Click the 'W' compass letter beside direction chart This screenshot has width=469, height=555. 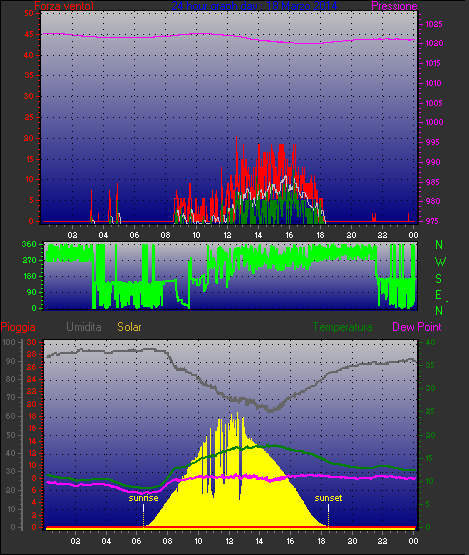(x=440, y=262)
